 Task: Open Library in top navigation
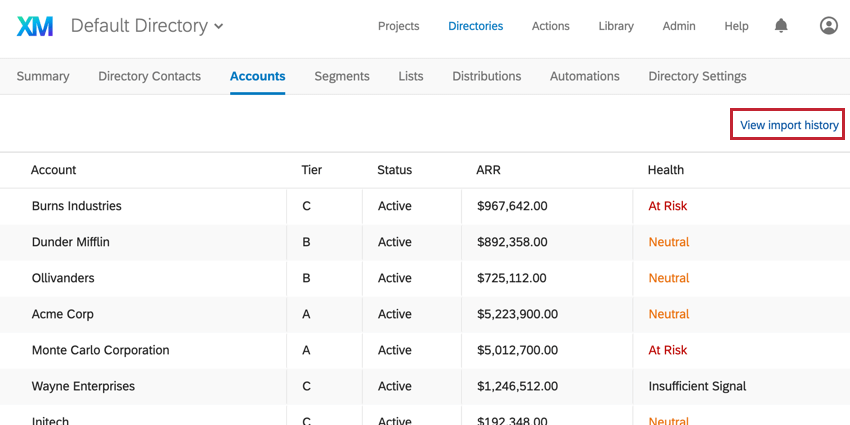(616, 26)
